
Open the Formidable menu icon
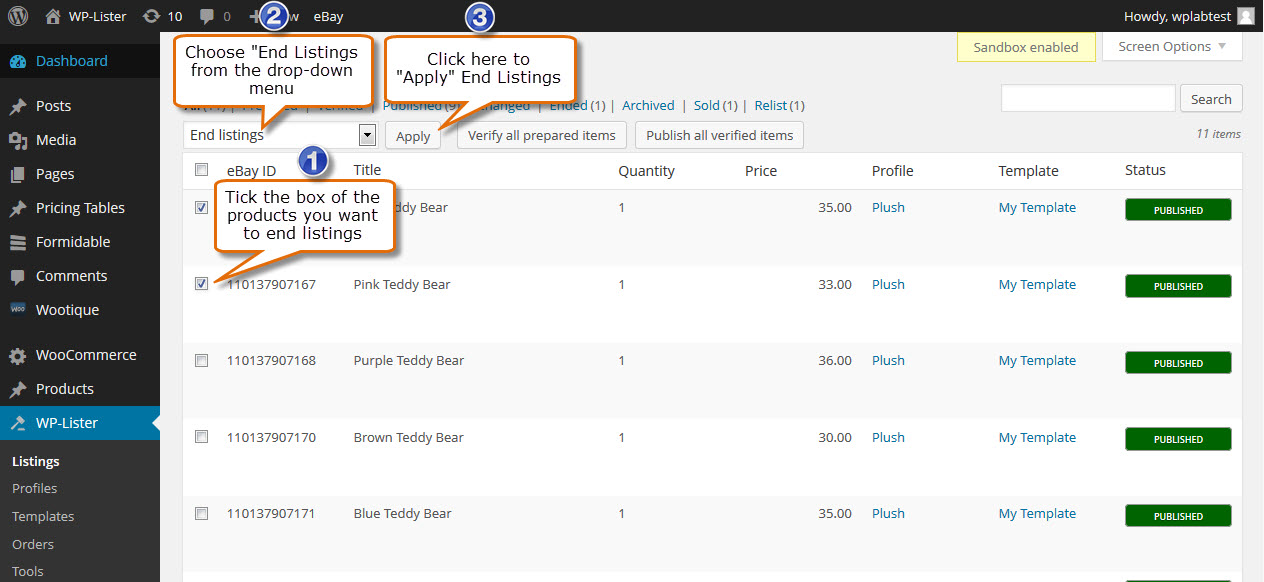[x=18, y=242]
